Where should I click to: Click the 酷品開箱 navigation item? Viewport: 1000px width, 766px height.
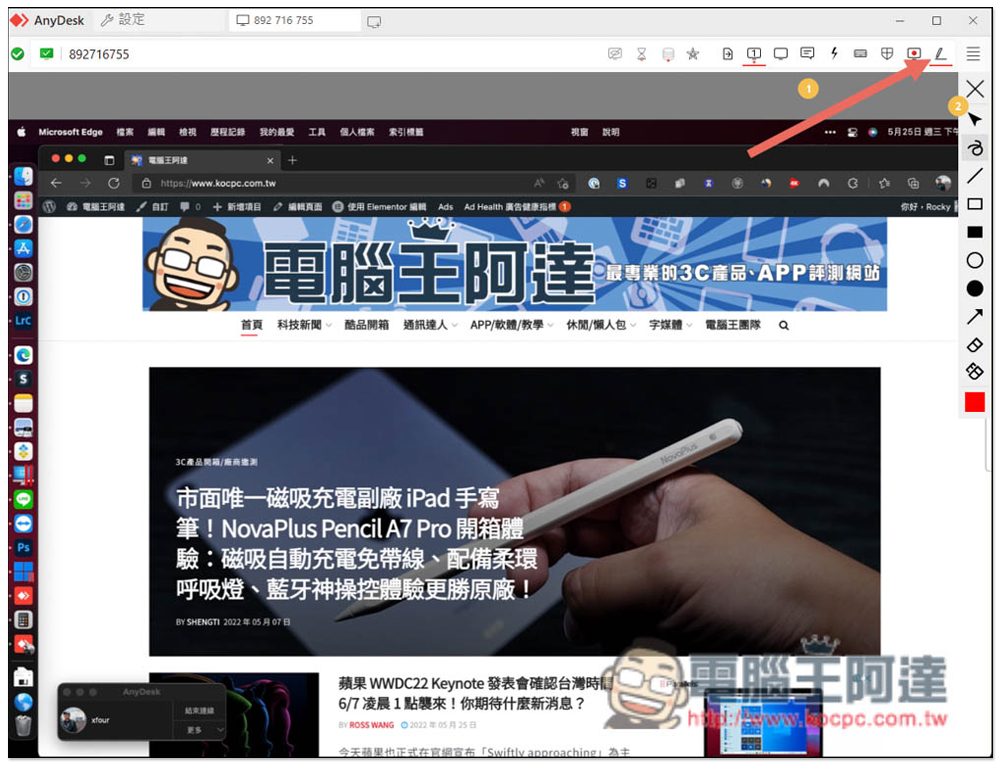click(367, 325)
